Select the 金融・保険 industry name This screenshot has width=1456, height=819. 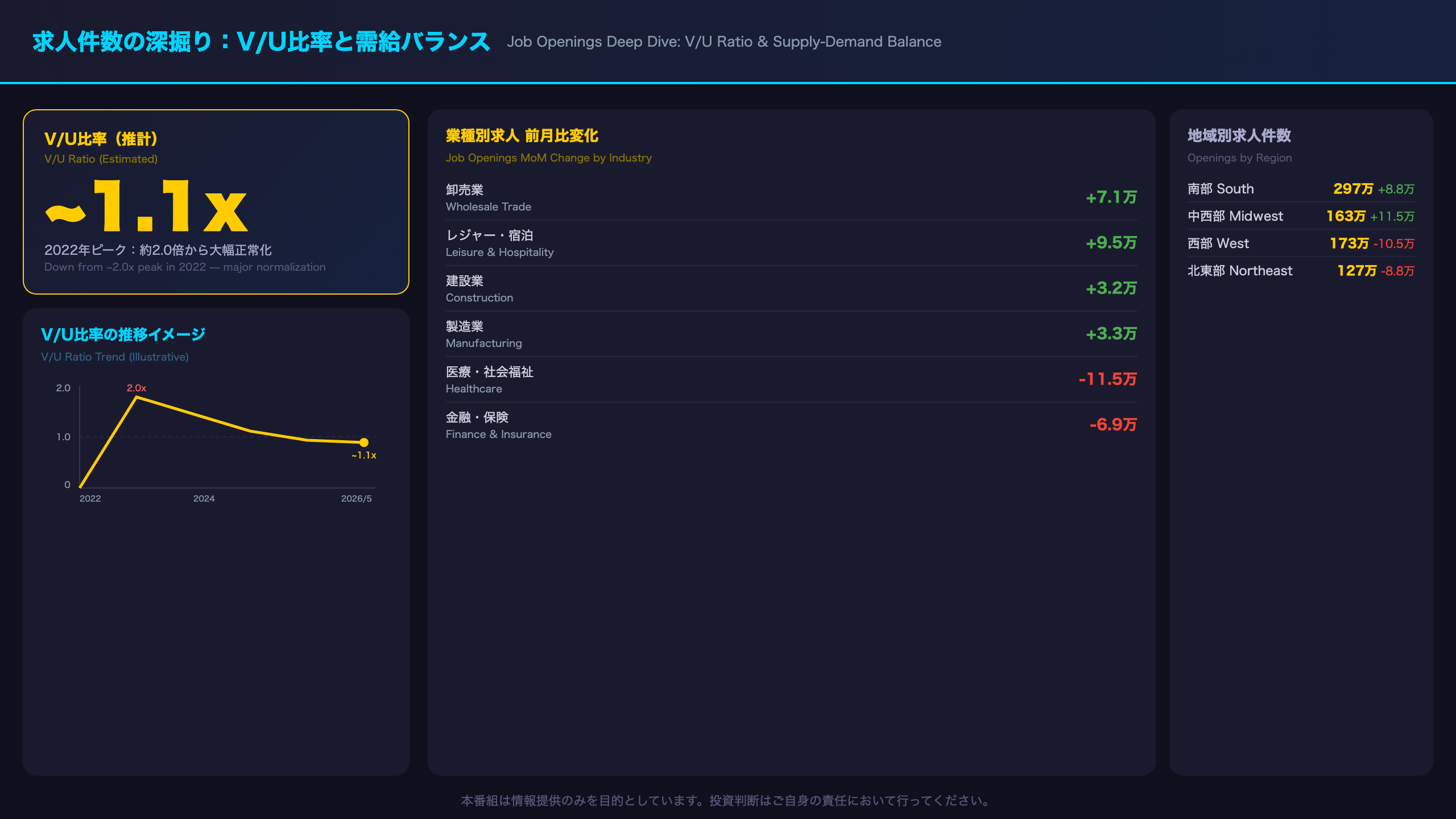(x=477, y=417)
